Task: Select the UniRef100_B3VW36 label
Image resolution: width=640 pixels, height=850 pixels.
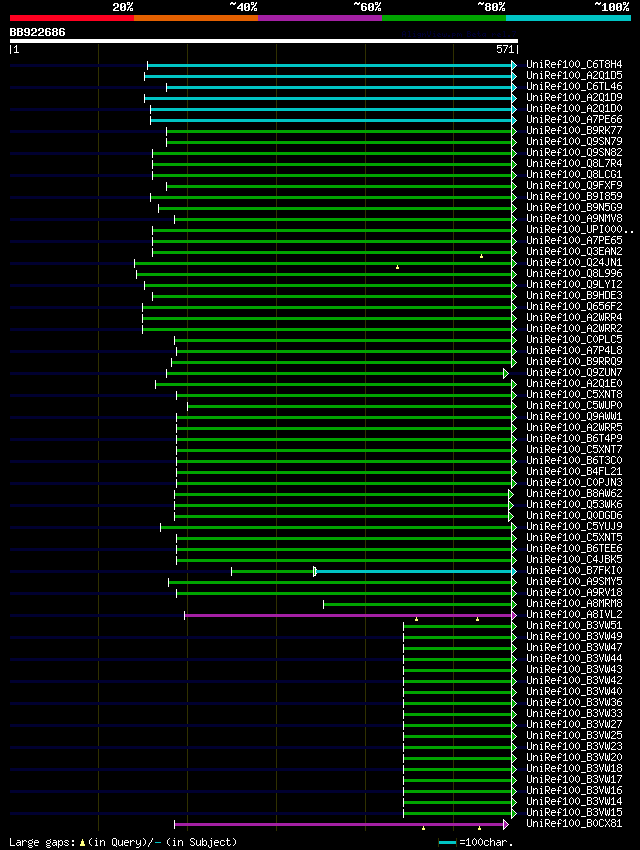Action: [x=574, y=703]
